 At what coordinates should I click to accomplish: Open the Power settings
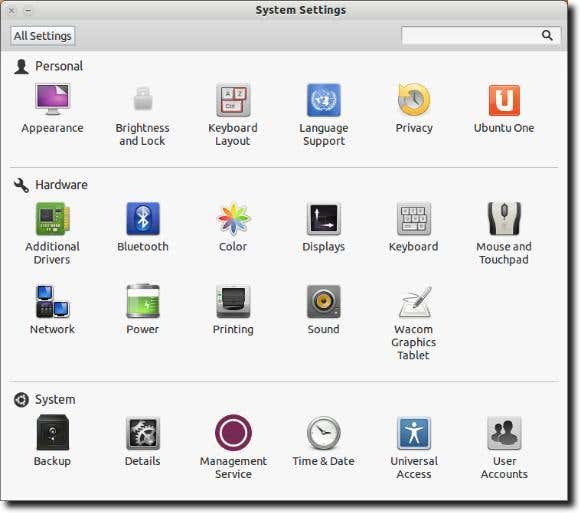point(143,310)
